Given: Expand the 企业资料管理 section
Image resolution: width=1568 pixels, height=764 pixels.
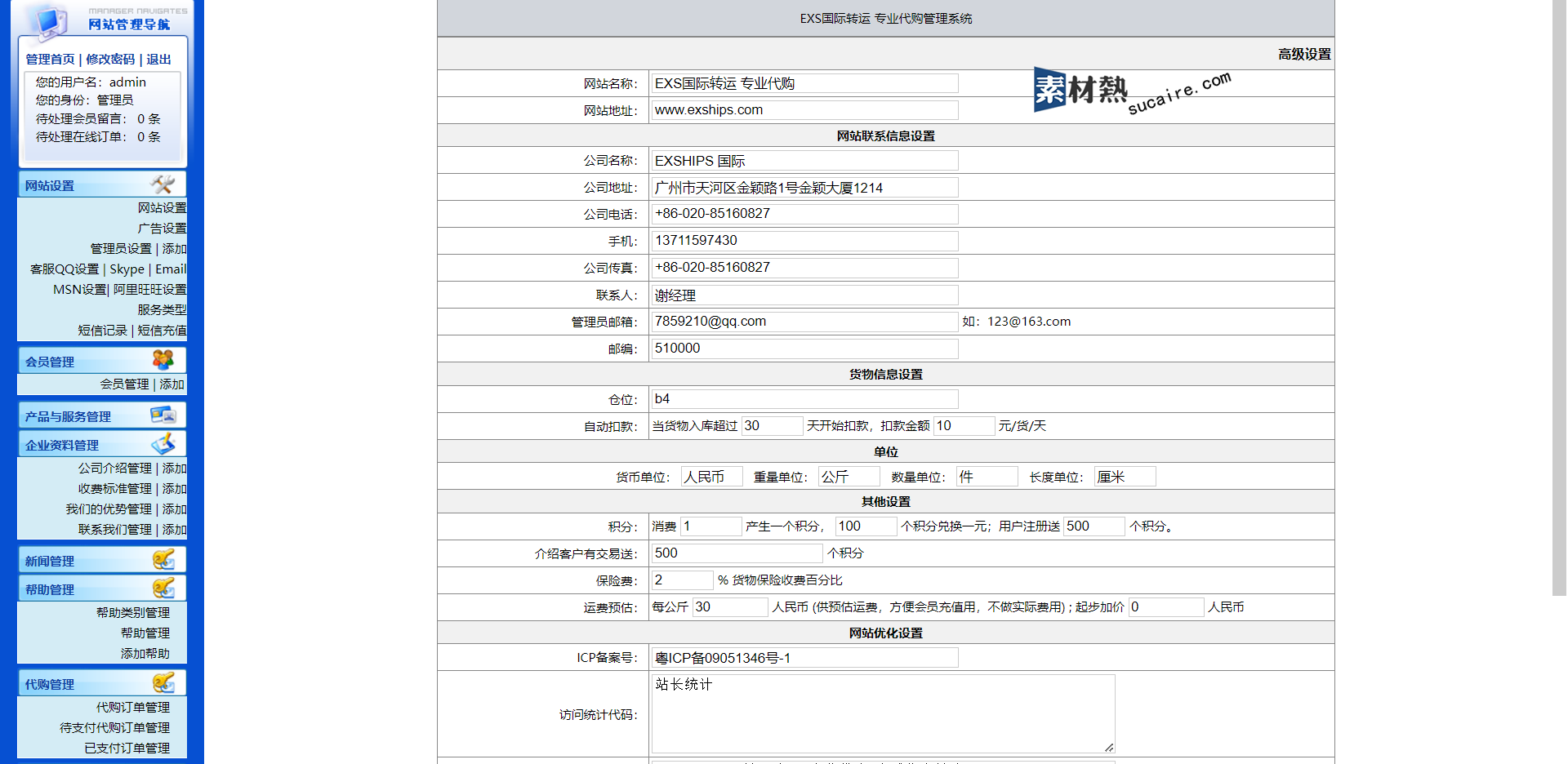Looking at the screenshot, I should pos(102,444).
